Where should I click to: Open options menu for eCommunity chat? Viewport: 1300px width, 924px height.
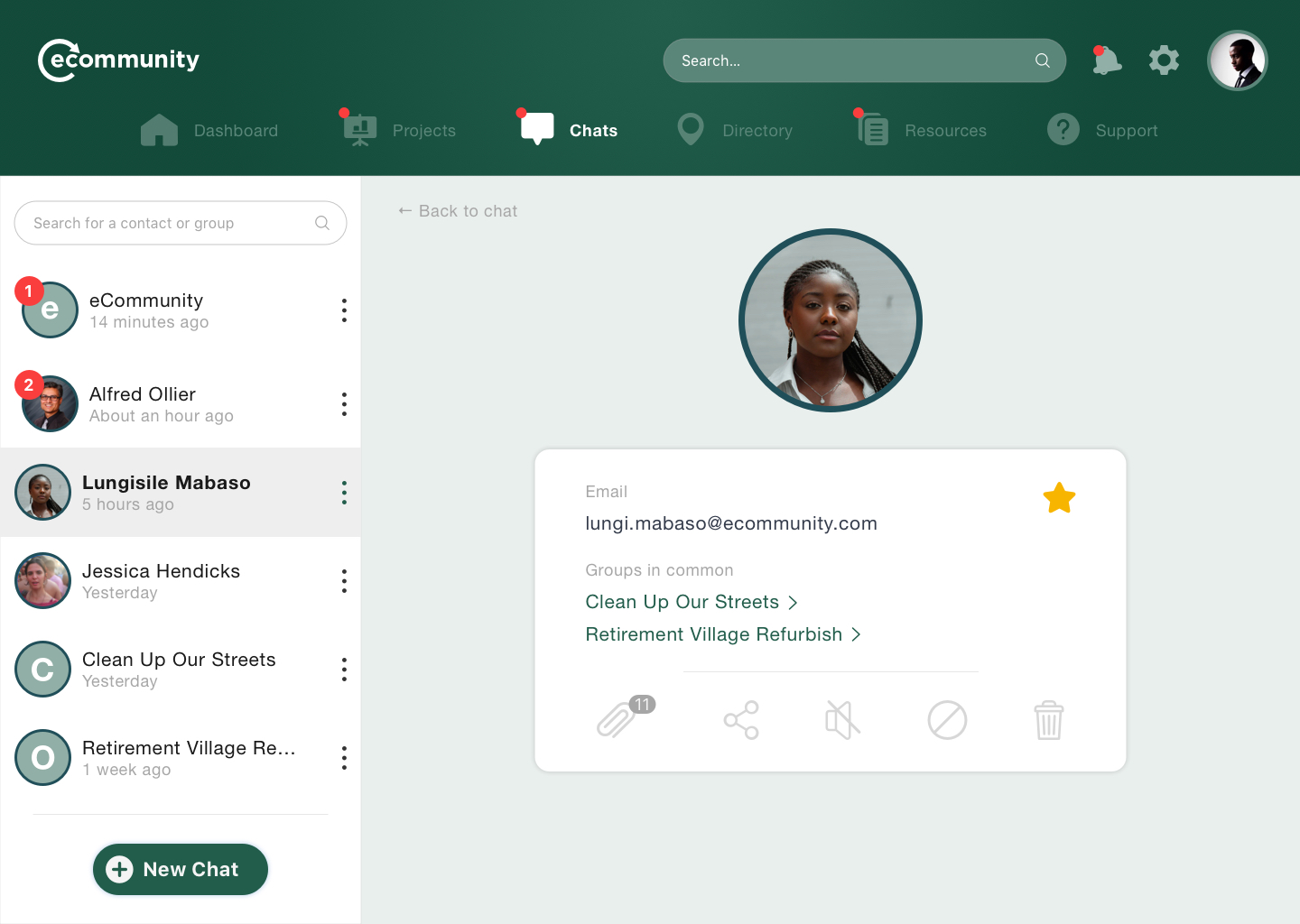point(344,310)
